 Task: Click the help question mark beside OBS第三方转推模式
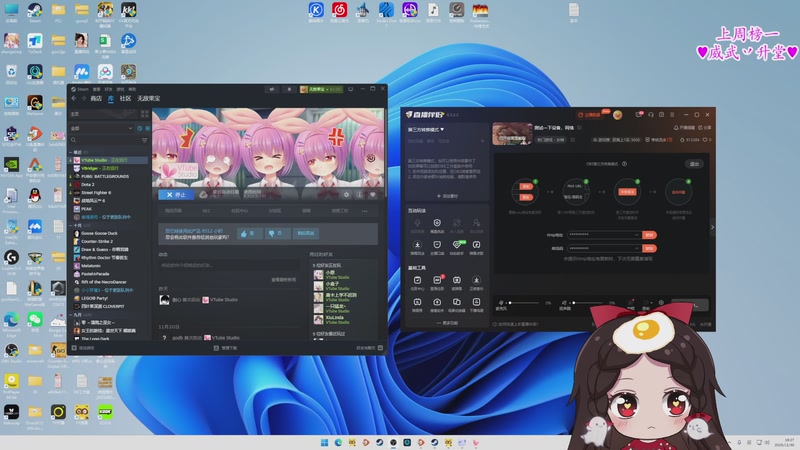[x=624, y=164]
